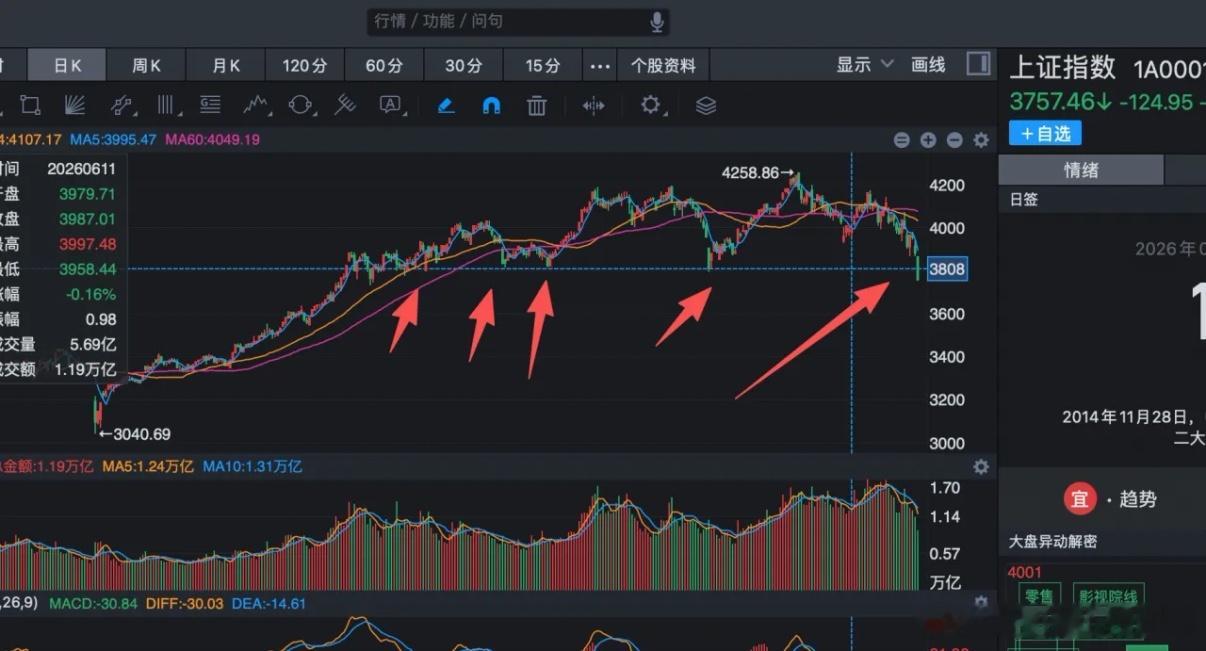Open drawing settings gear in toolbar

pyautogui.click(x=651, y=104)
